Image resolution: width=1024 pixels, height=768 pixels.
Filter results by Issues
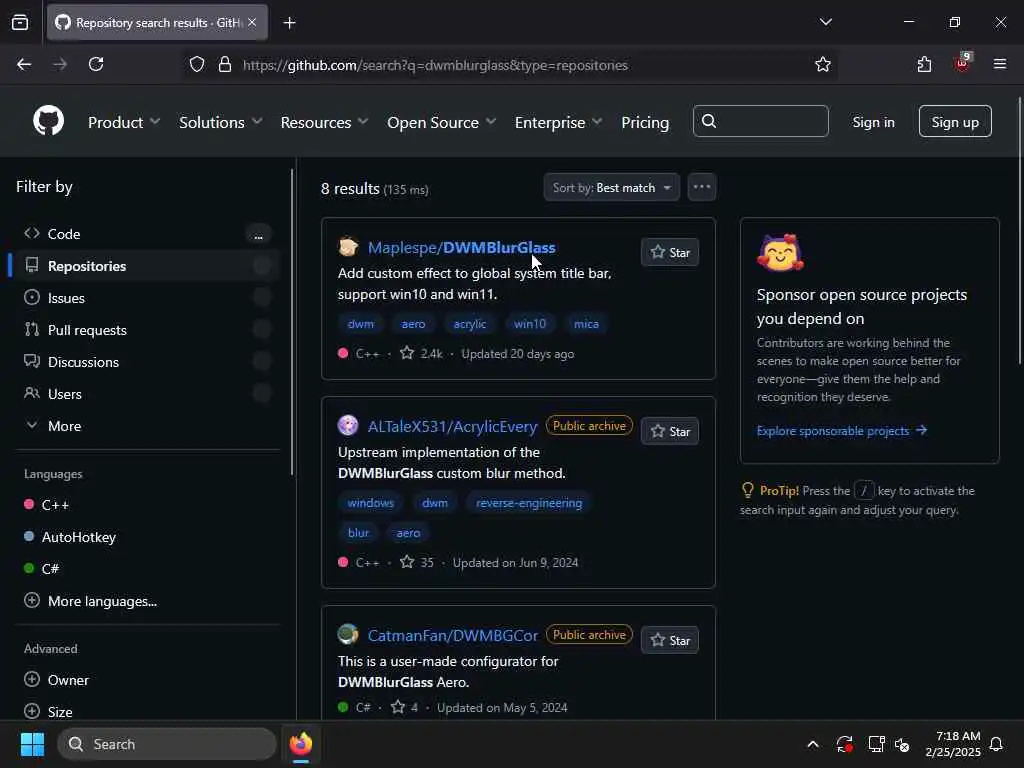[x=146, y=298]
